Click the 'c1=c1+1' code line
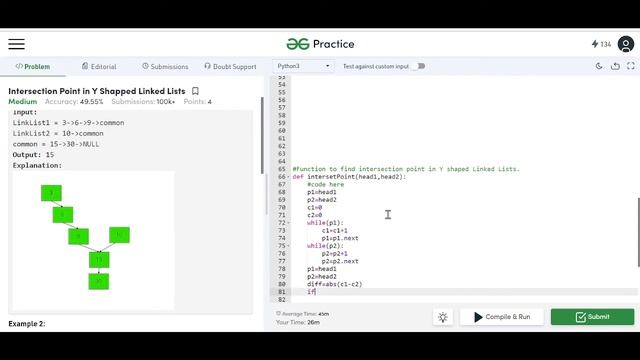Image resolution: width=640 pixels, height=360 pixels. (x=335, y=231)
